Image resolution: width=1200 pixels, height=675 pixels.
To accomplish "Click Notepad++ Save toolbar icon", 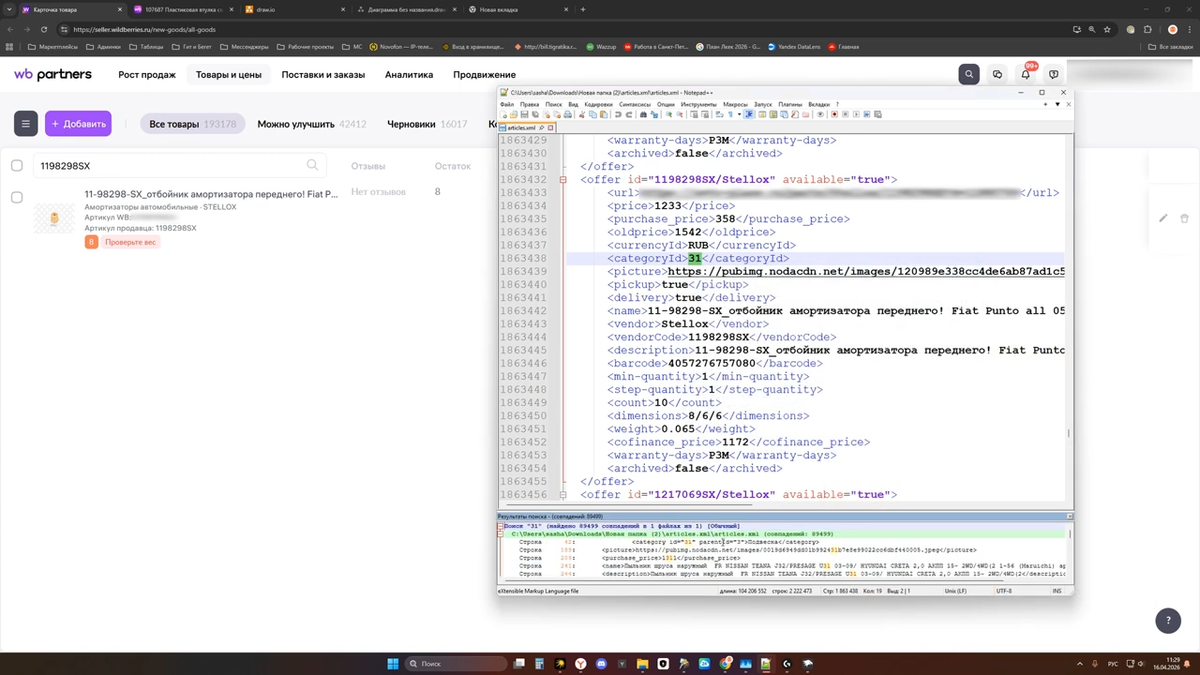I will point(524,115).
